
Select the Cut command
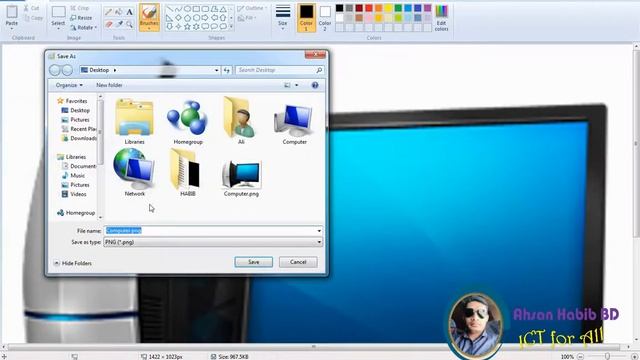[31, 8]
